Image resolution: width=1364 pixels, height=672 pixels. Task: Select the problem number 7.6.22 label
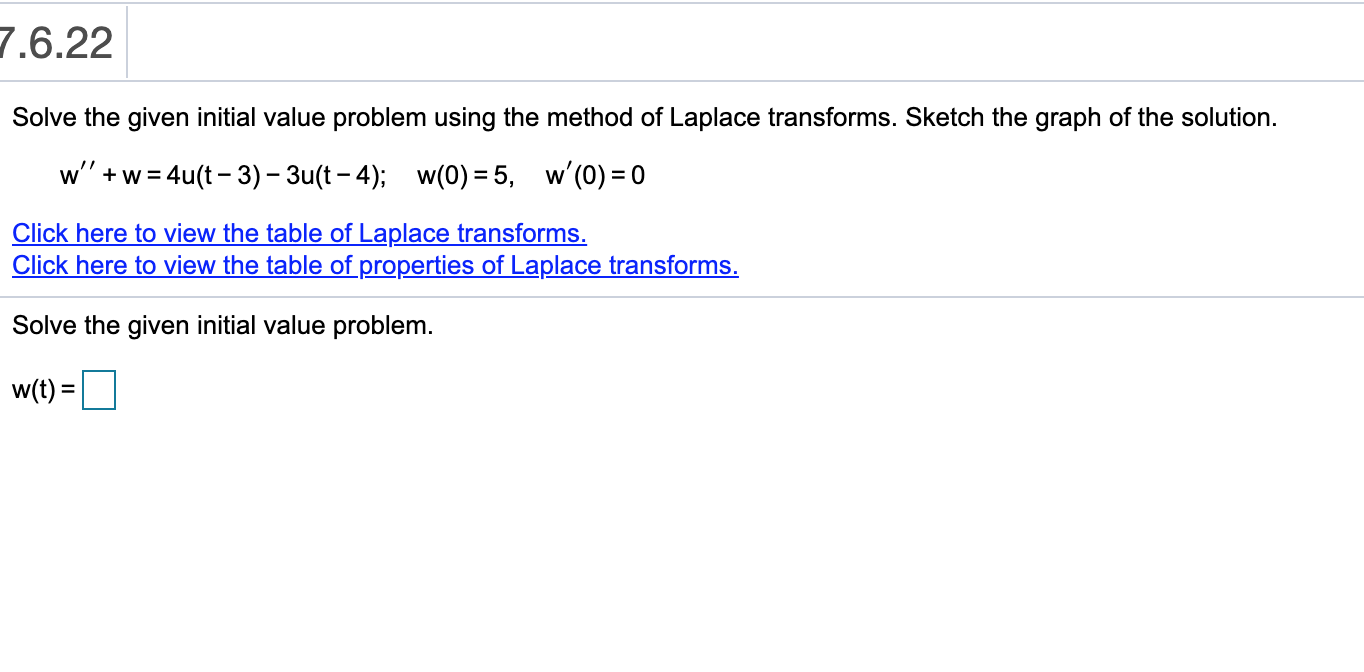coord(57,44)
